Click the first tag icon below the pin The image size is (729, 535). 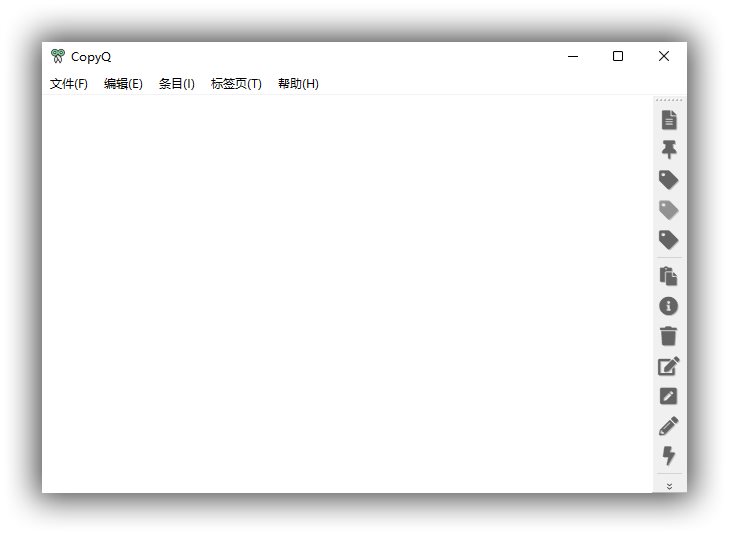point(669,180)
